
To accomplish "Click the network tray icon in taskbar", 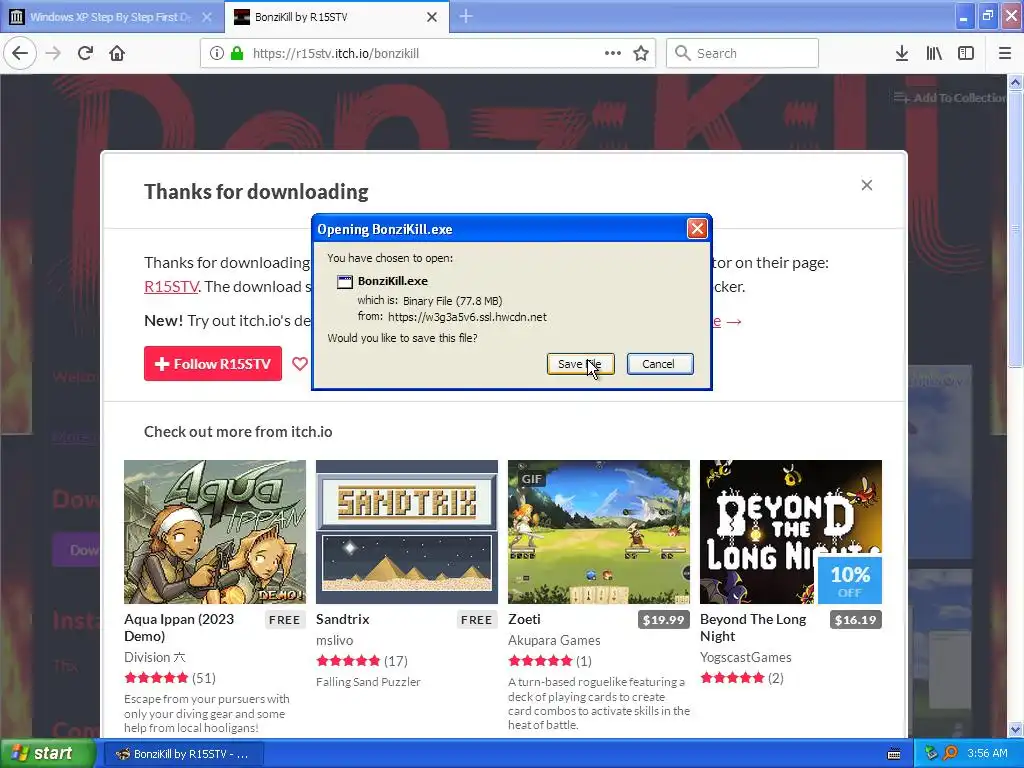I will pos(931,754).
